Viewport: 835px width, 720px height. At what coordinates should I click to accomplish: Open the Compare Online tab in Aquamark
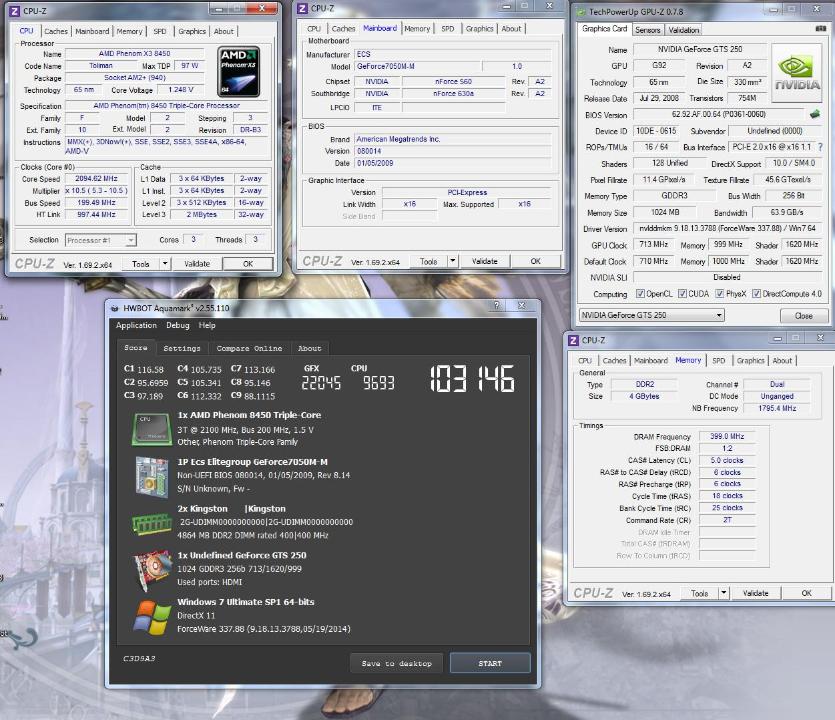pos(249,348)
